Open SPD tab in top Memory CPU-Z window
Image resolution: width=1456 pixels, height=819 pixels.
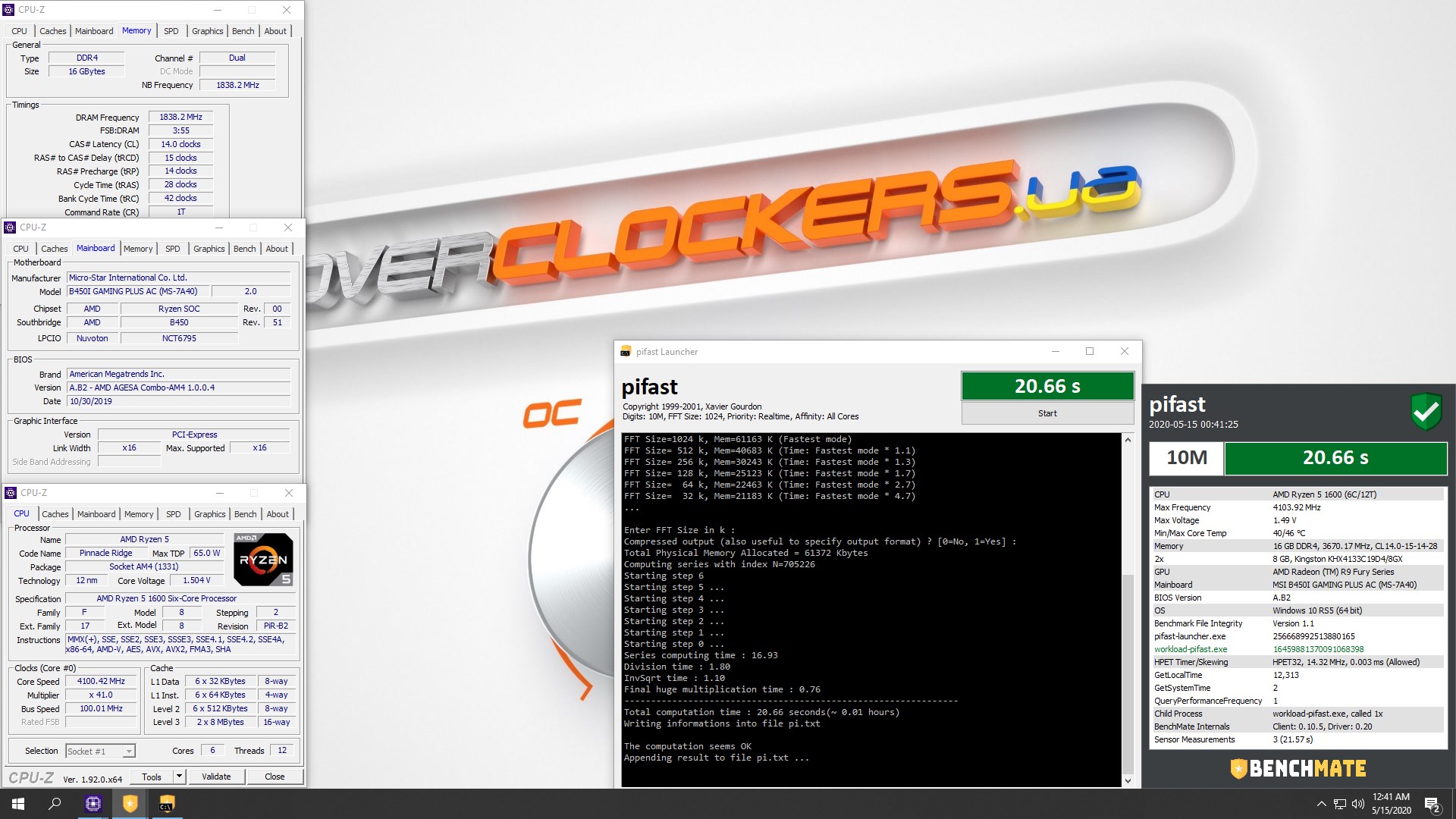[x=171, y=31]
